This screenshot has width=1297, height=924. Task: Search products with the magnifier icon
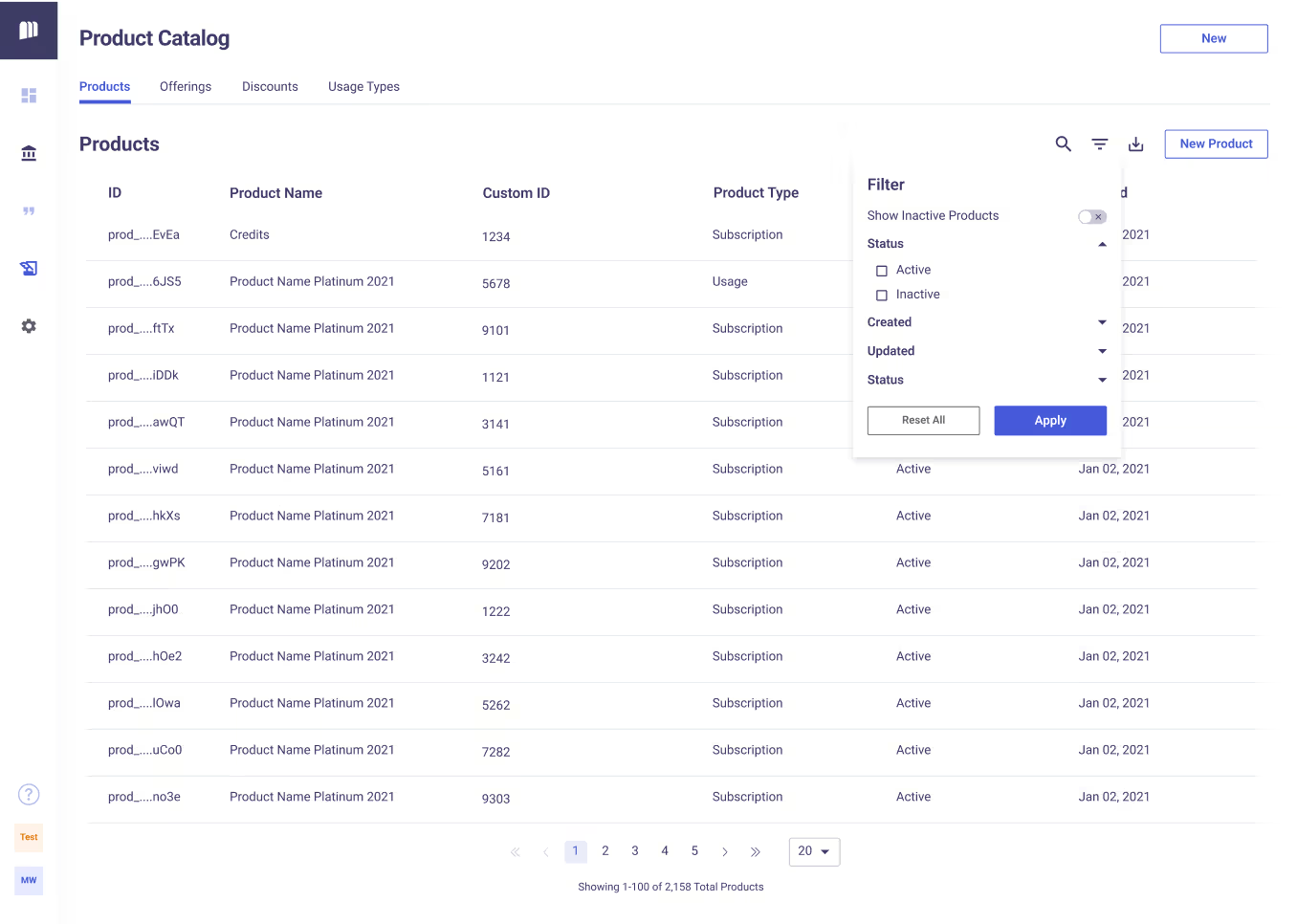coord(1063,143)
